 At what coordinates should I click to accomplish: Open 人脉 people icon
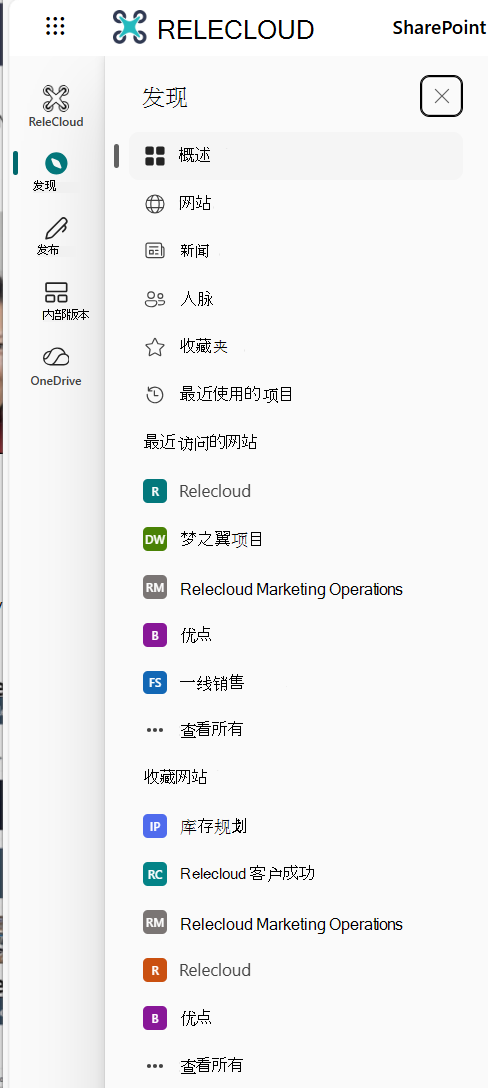[x=155, y=299]
